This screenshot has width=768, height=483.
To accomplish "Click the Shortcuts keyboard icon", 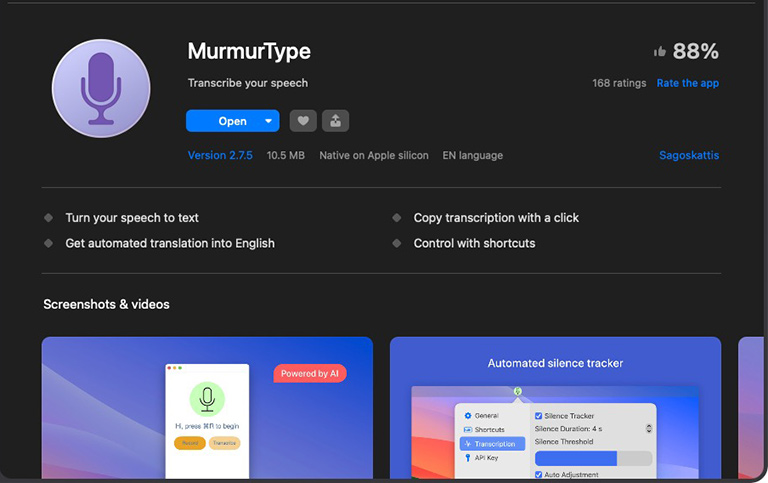I will (x=468, y=430).
